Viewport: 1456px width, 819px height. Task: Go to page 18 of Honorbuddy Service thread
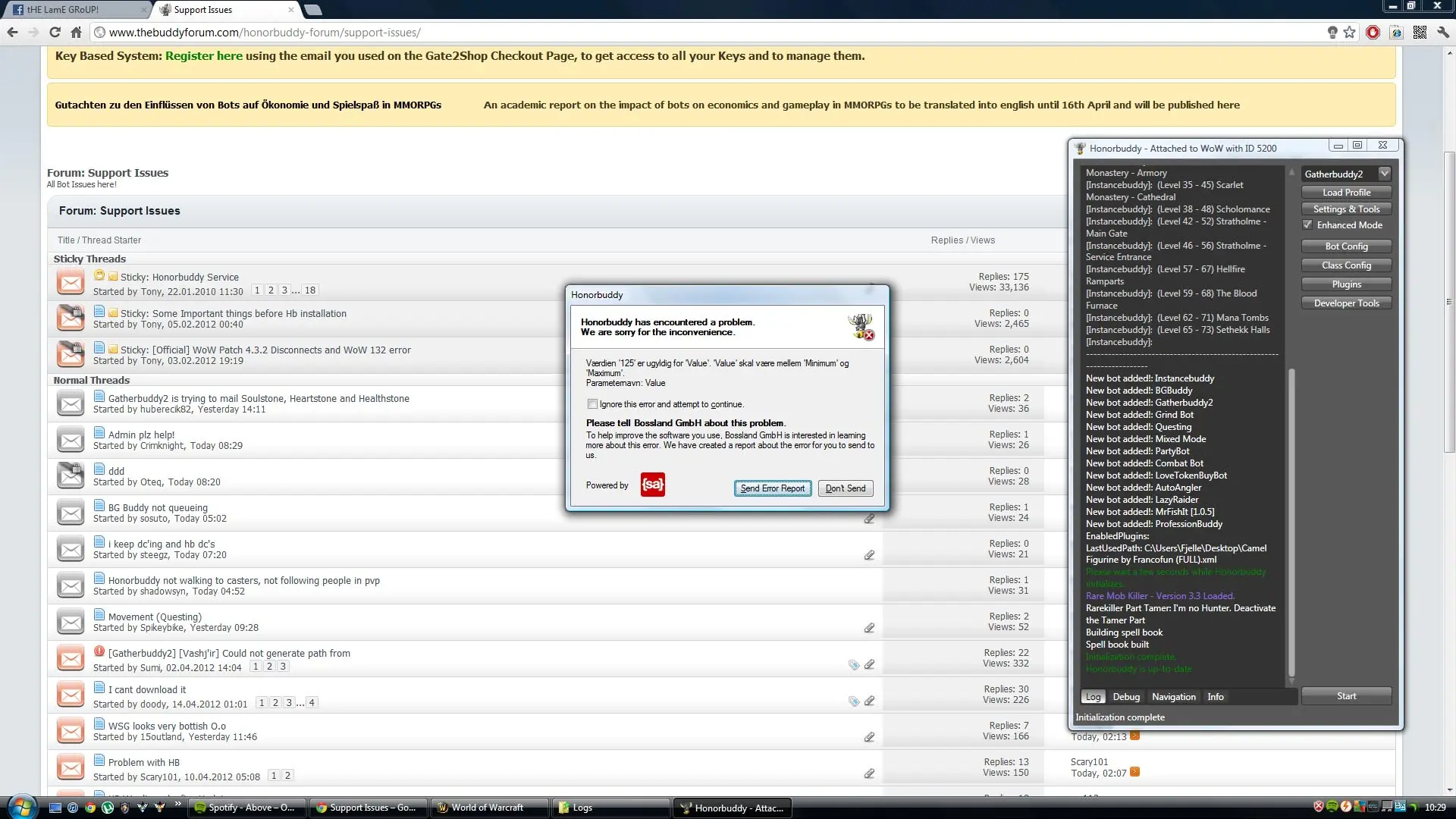click(x=310, y=290)
